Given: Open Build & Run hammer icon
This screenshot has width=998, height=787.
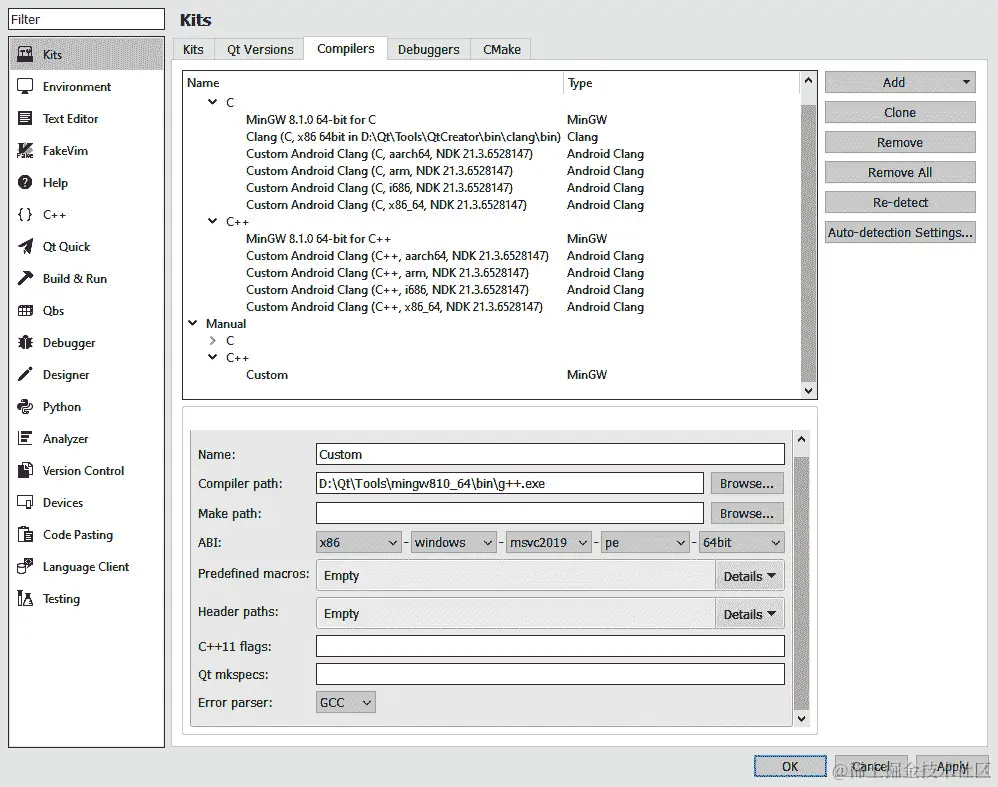Looking at the screenshot, I should pyautogui.click(x=25, y=278).
